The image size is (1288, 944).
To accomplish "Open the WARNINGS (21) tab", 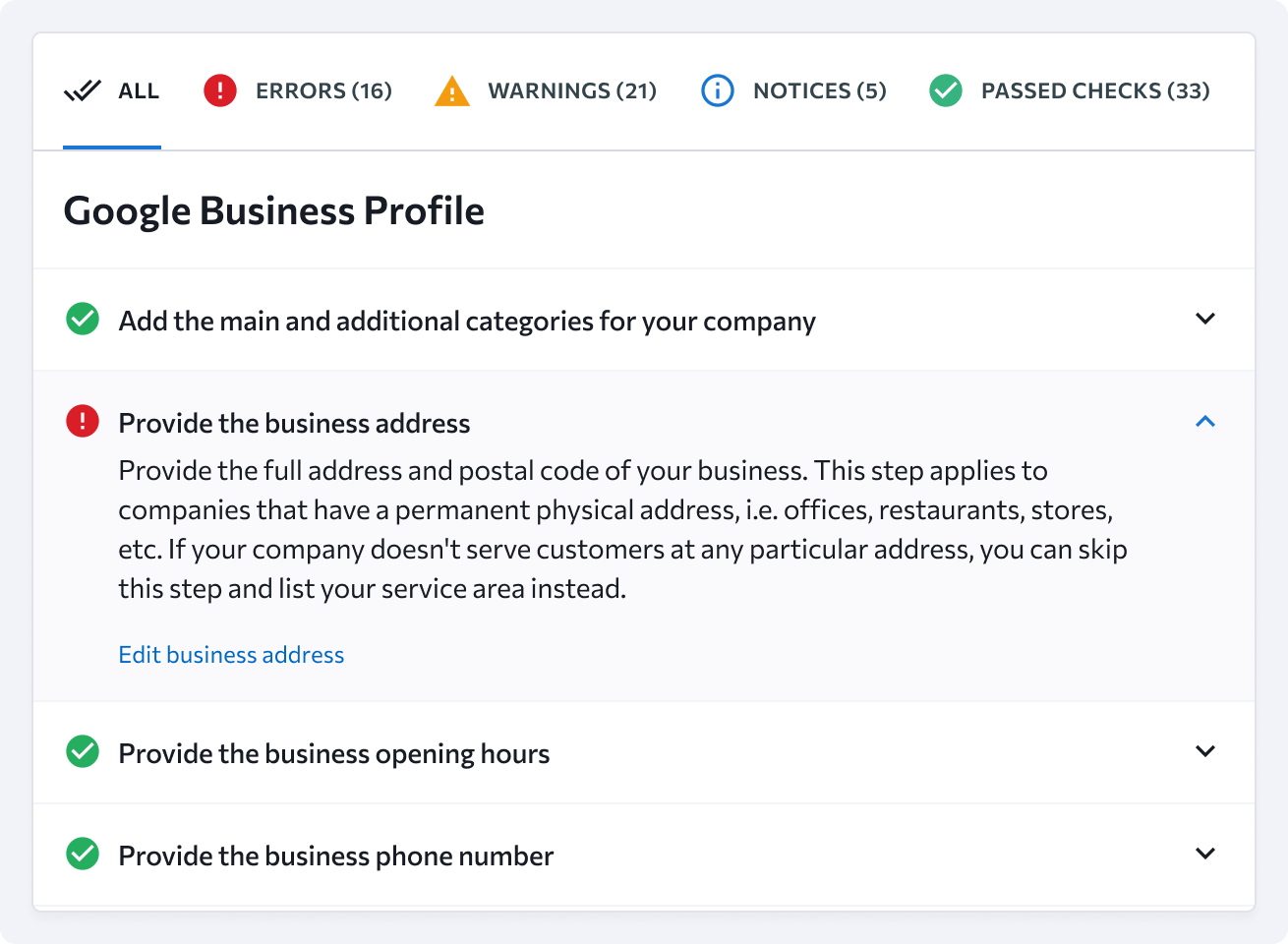I will (572, 90).
